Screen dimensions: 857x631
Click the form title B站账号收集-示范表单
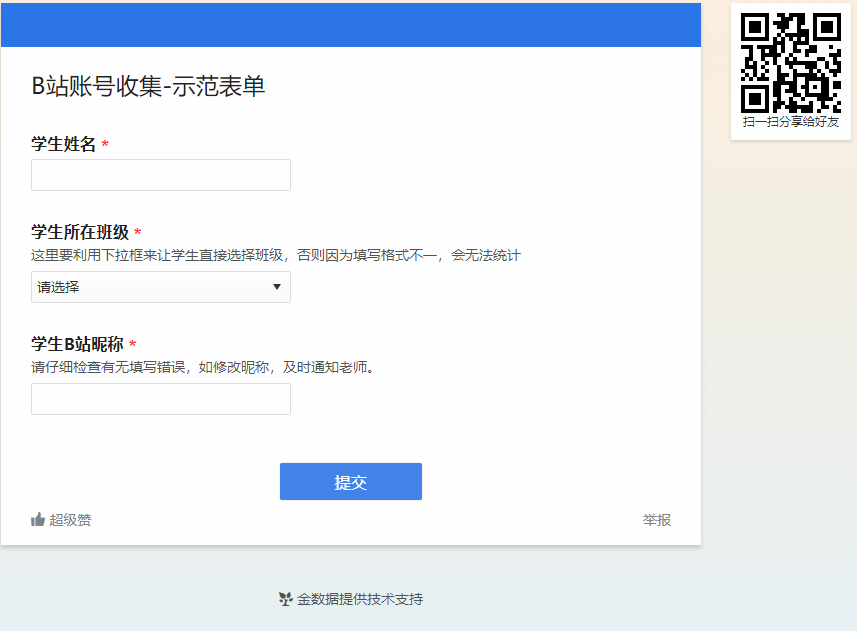pos(148,87)
